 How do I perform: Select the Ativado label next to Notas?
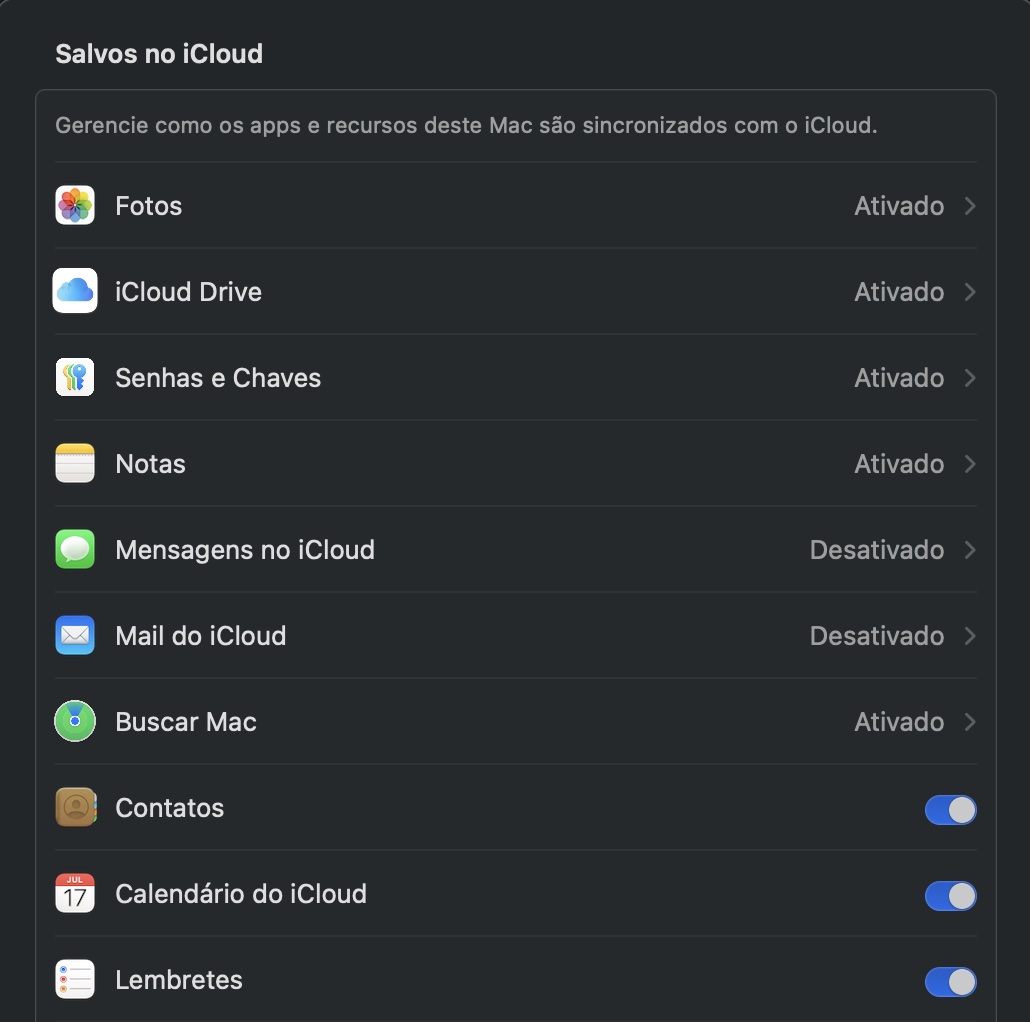(x=898, y=463)
